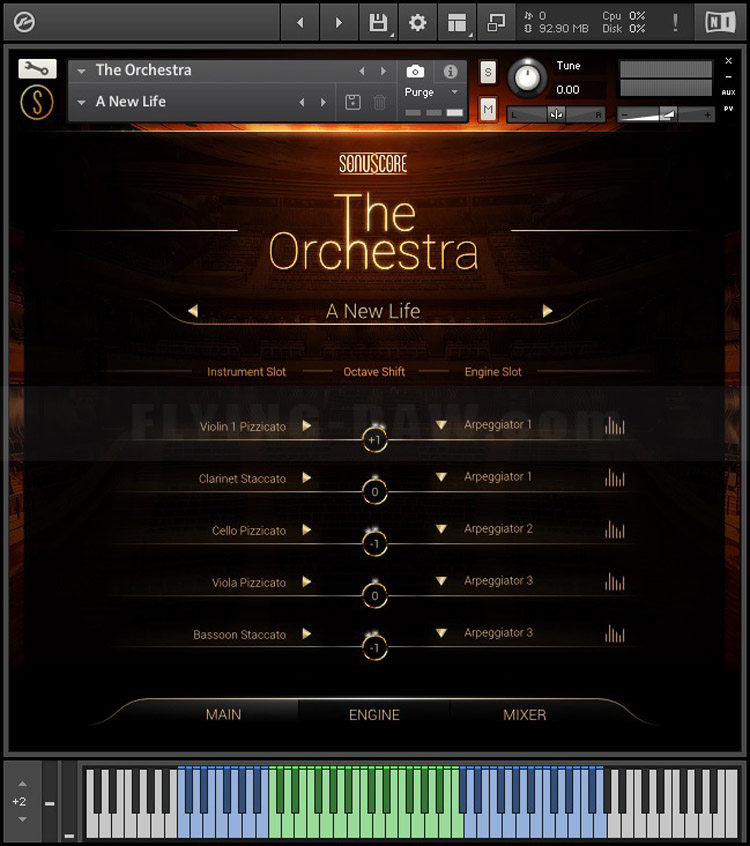Next snapshot arrow in A New Life header row
This screenshot has height=846, width=750.
323,102
